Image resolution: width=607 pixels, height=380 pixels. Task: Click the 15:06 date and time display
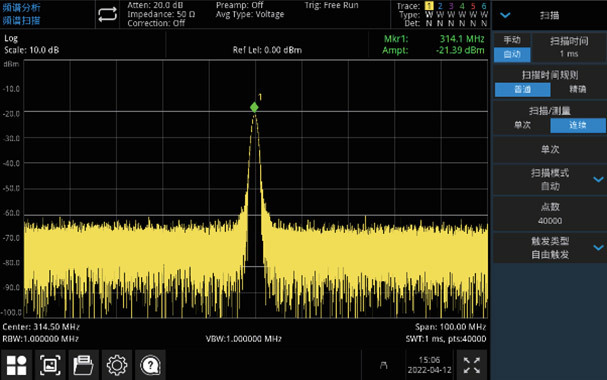click(429, 365)
